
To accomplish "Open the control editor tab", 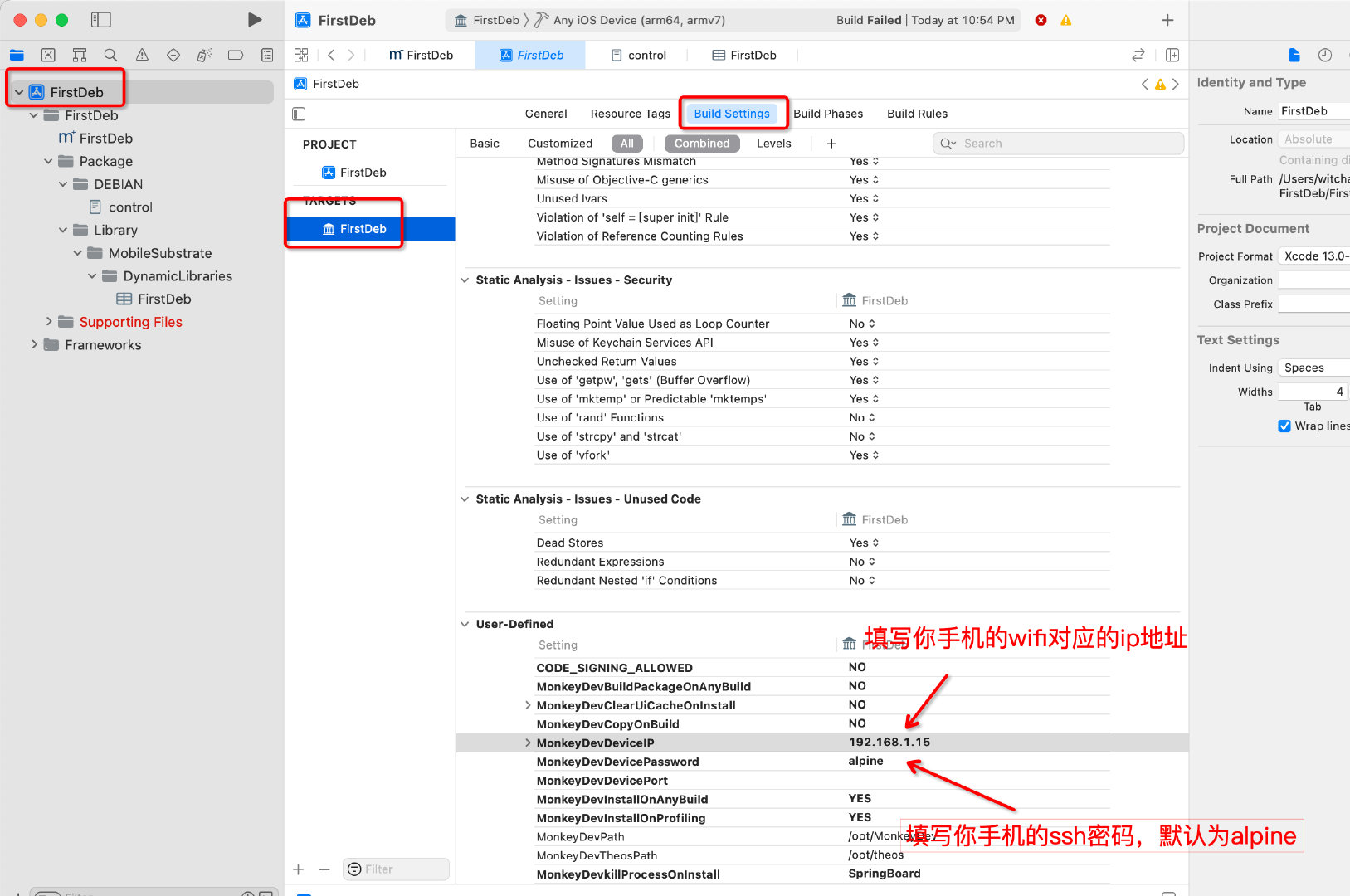I will [x=638, y=55].
